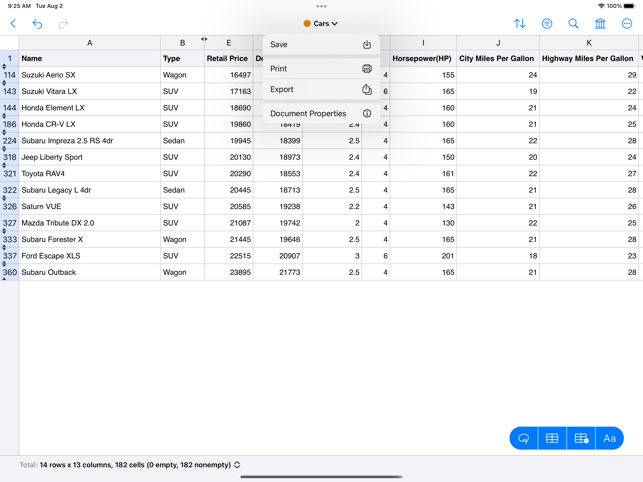Tap the three-dot multitasking indicator
Viewport: 643px width, 482px height.
pyautogui.click(x=322, y=6)
